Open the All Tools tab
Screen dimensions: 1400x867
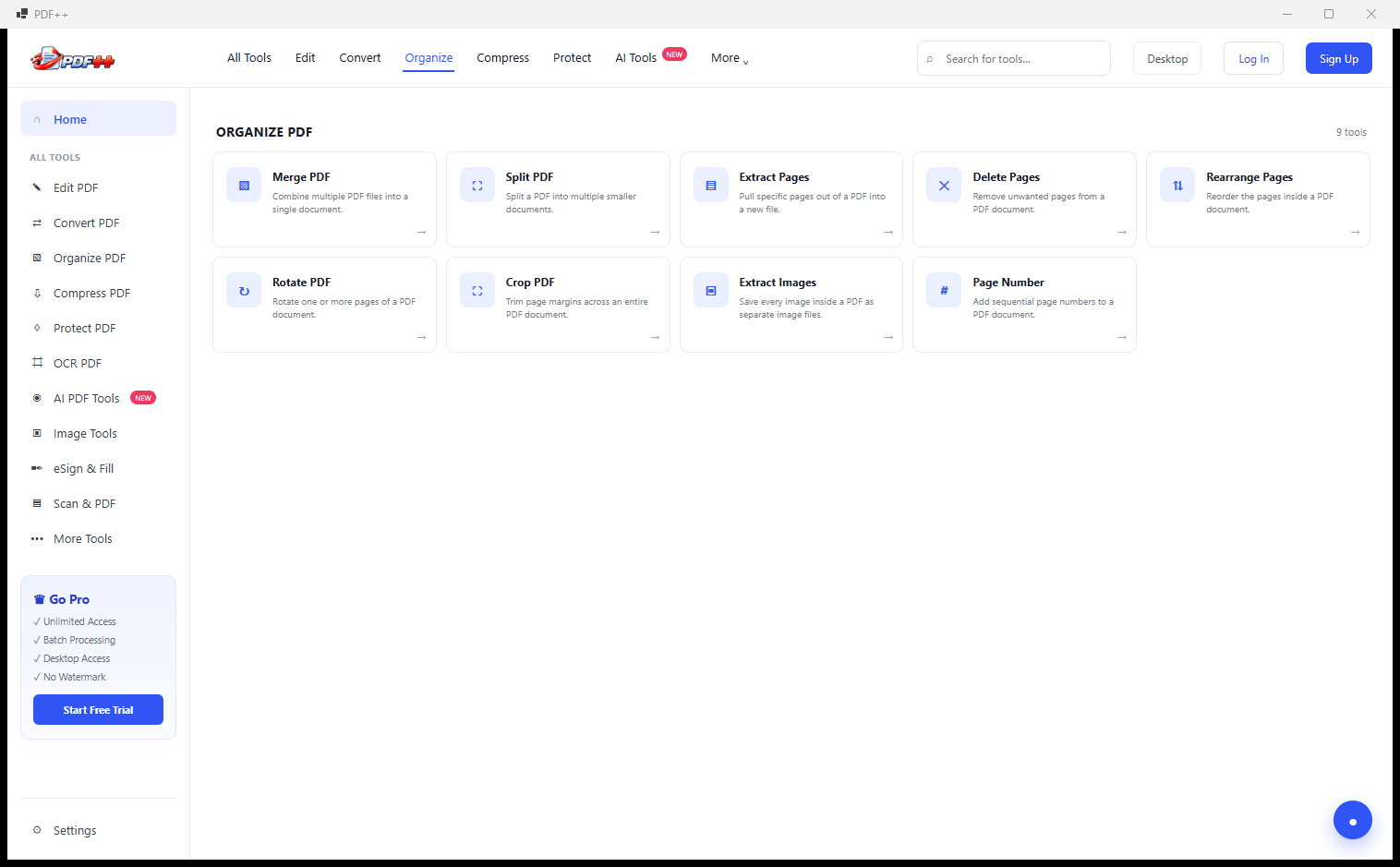pos(249,58)
